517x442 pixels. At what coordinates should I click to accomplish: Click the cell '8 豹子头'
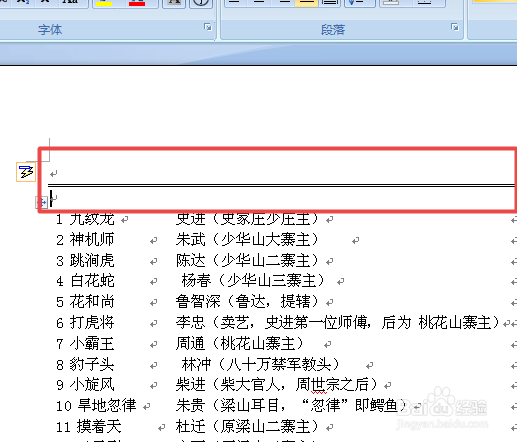85,364
